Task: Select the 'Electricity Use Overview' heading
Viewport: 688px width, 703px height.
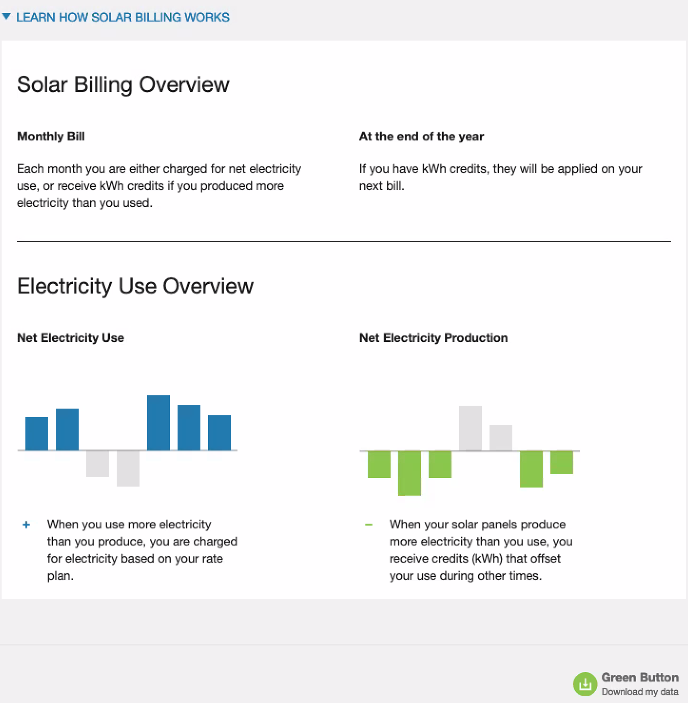Action: pos(135,286)
